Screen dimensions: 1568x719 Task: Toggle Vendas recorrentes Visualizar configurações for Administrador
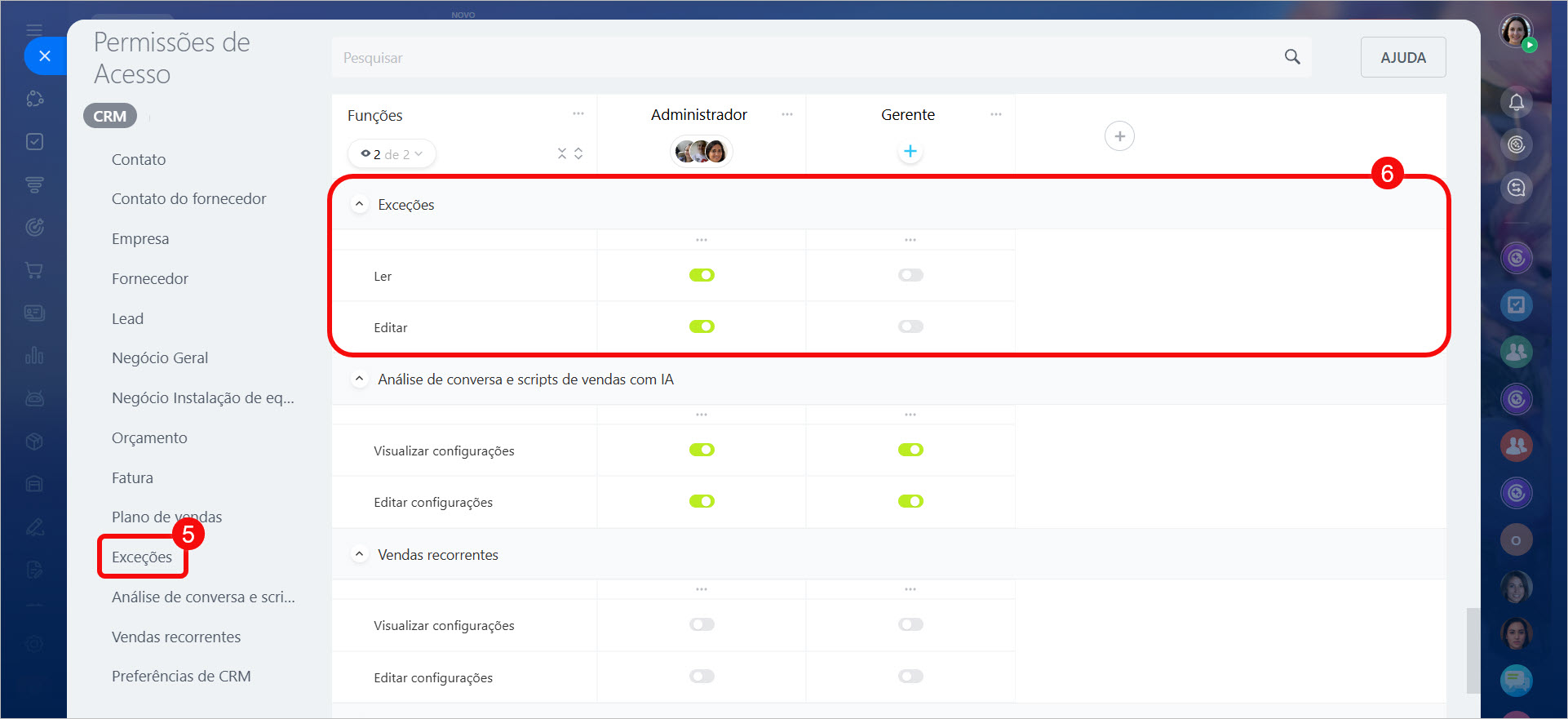coord(702,624)
